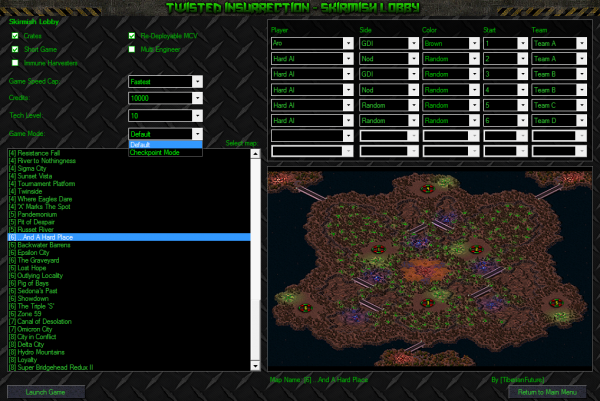Select map [6] Sedona's Past
The image size is (600, 401).
[x=129, y=291]
